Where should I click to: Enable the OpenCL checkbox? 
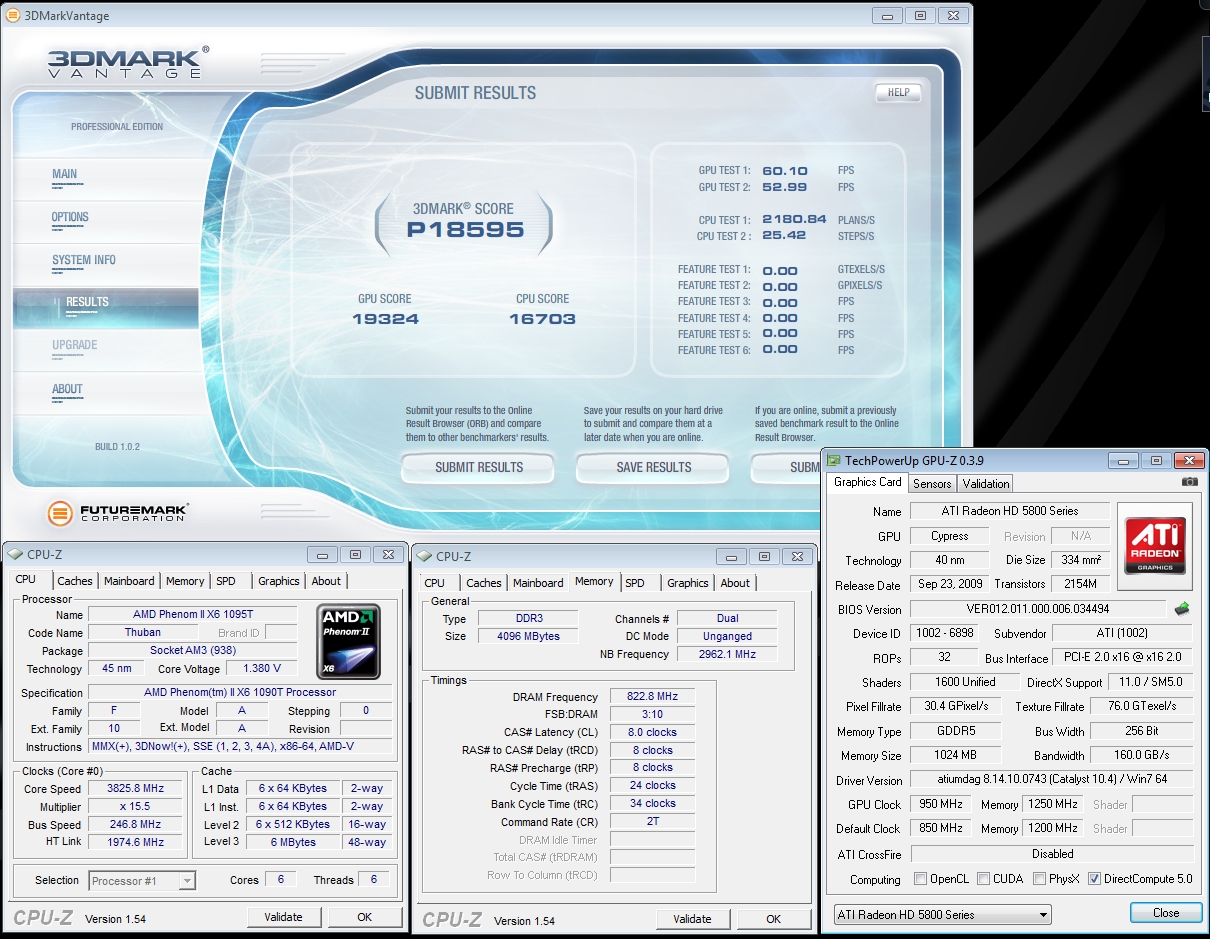point(920,879)
